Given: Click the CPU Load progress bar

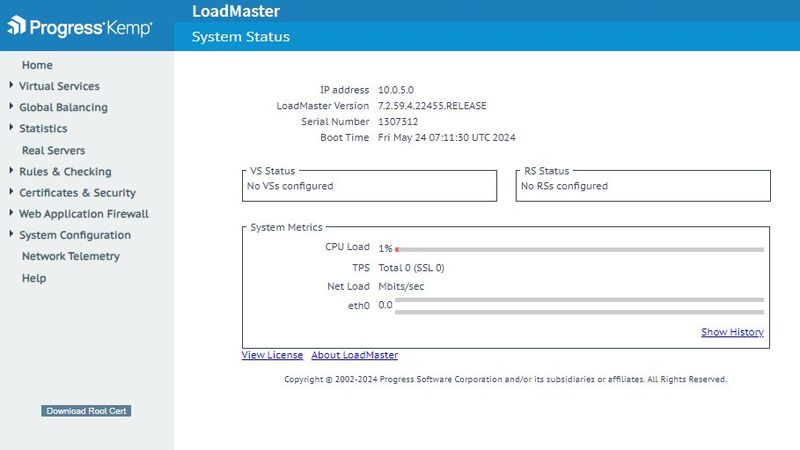Looking at the screenshot, I should click(579, 249).
